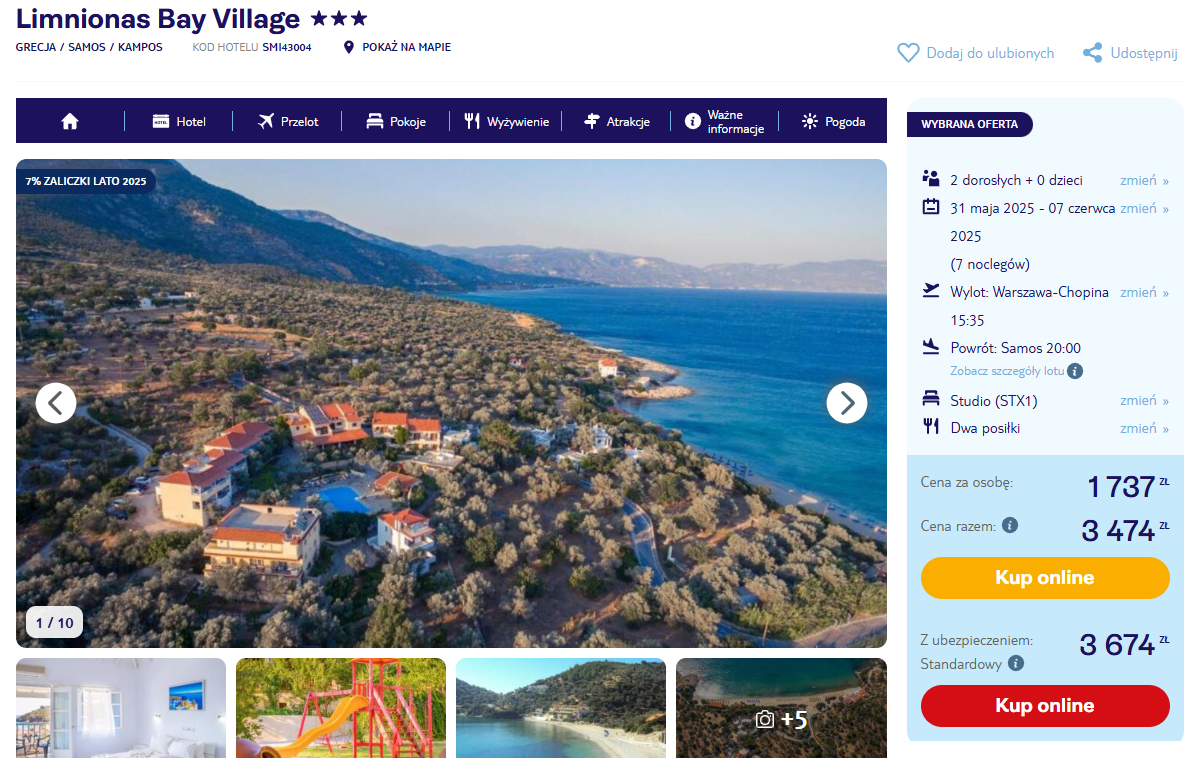
Task: Click info icon next to Cena razem
Action: click(1010, 525)
